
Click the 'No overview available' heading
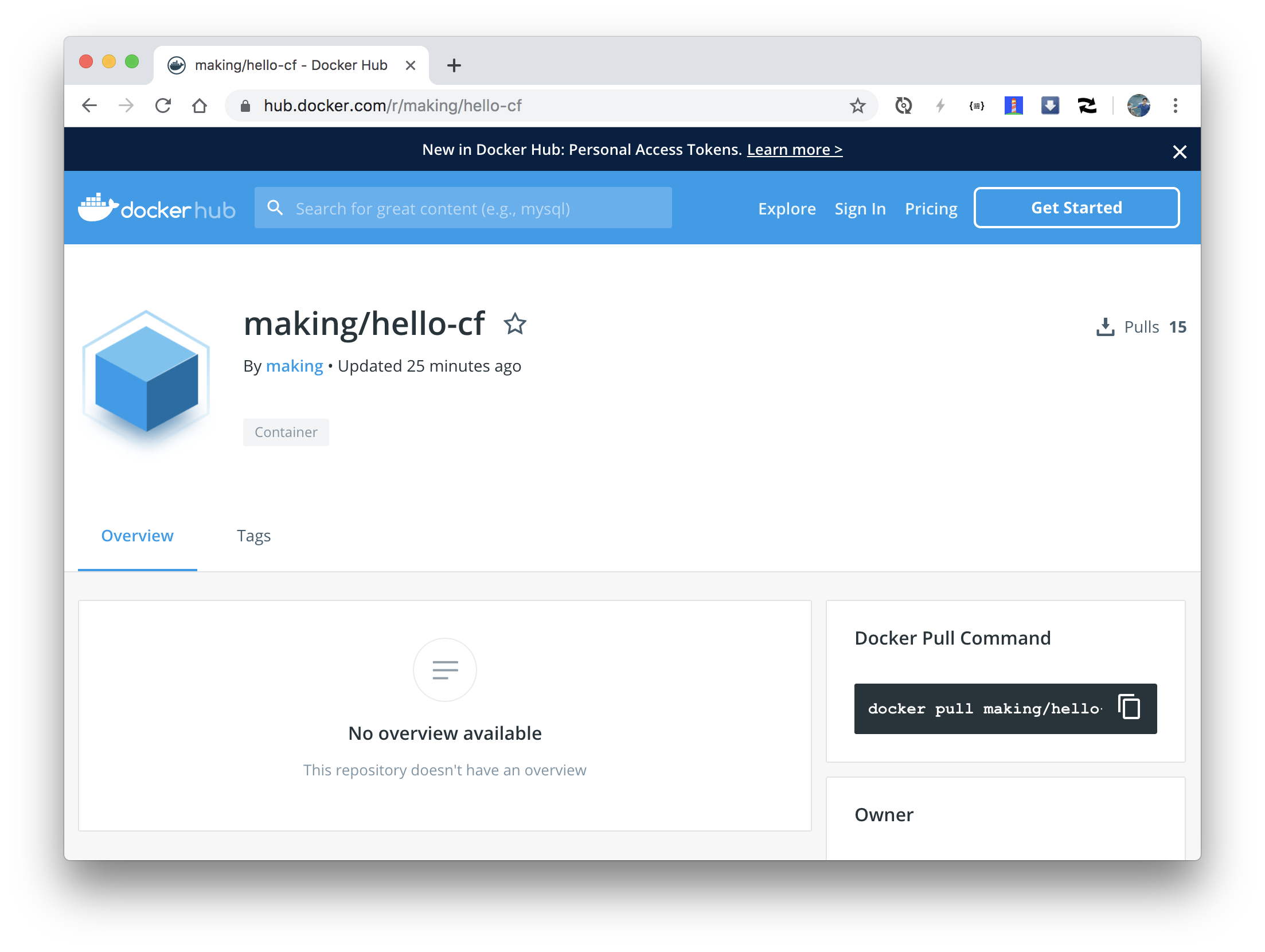pyautogui.click(x=445, y=733)
